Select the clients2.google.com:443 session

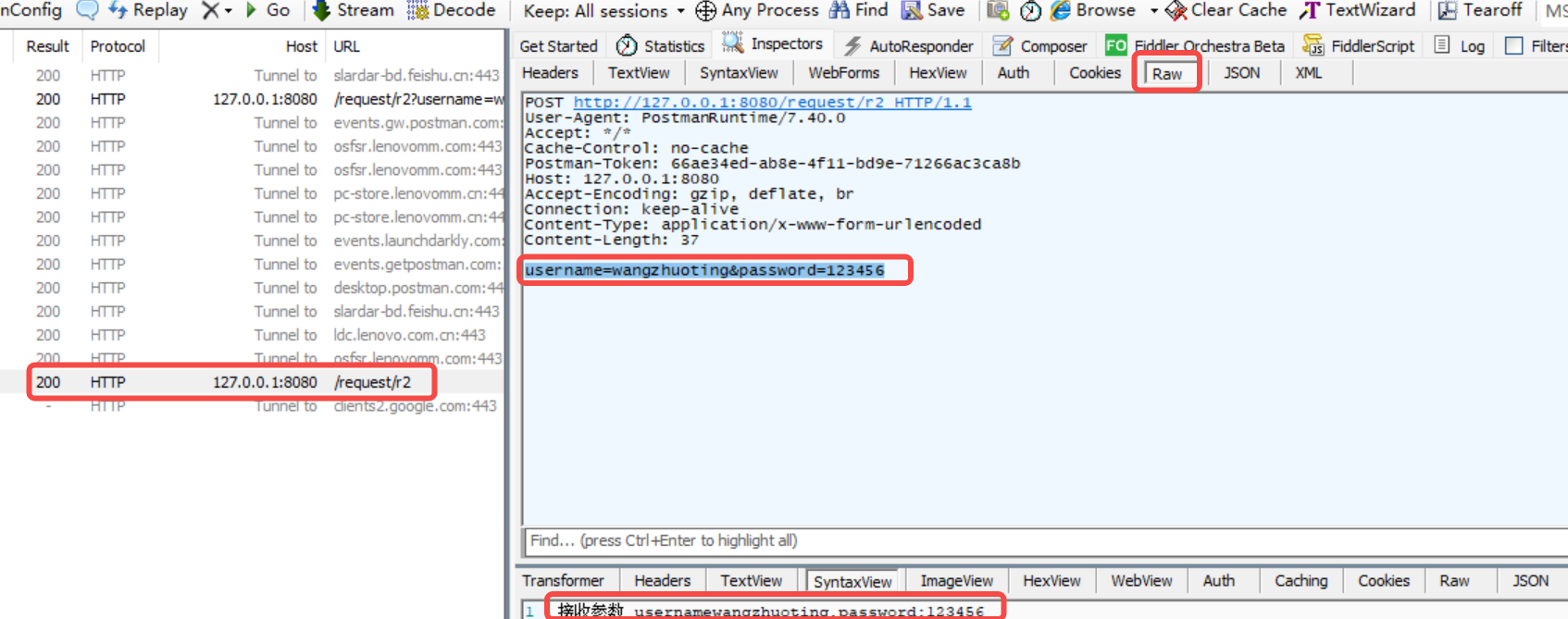[253, 406]
